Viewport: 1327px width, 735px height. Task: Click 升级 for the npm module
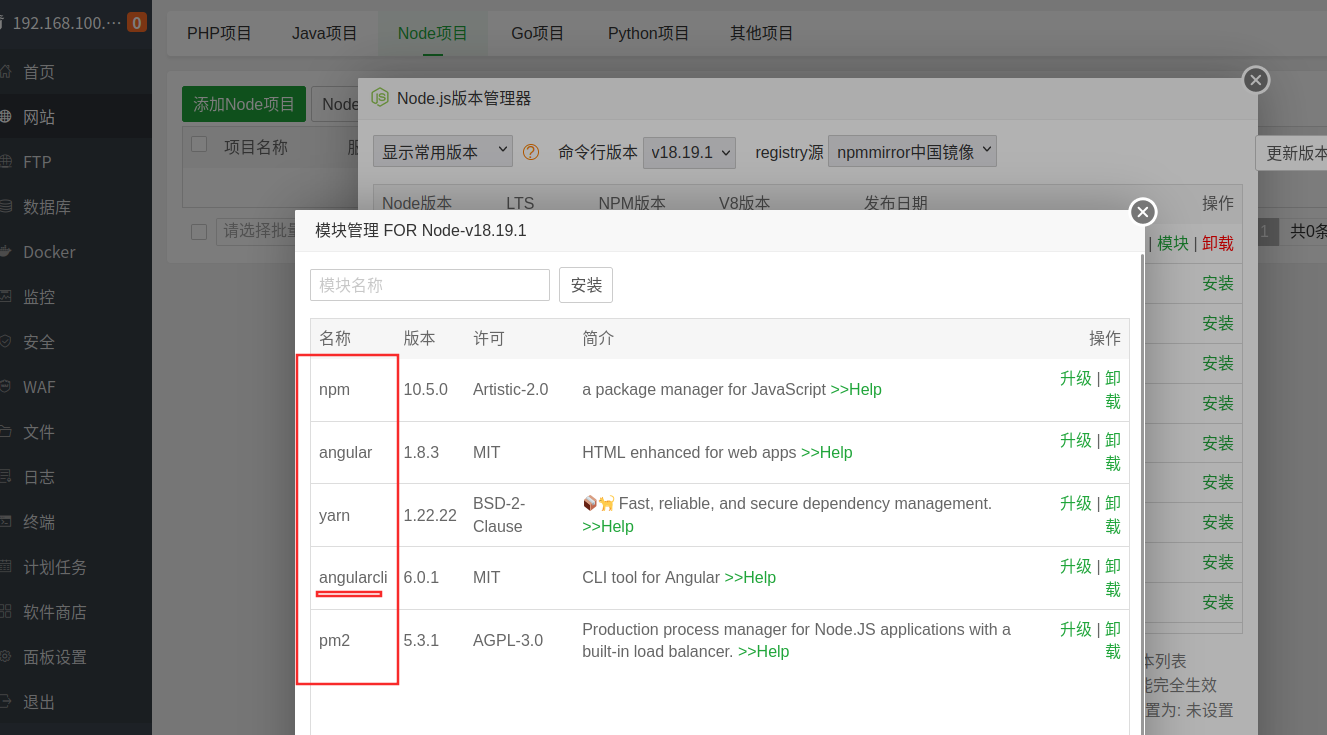1076,378
